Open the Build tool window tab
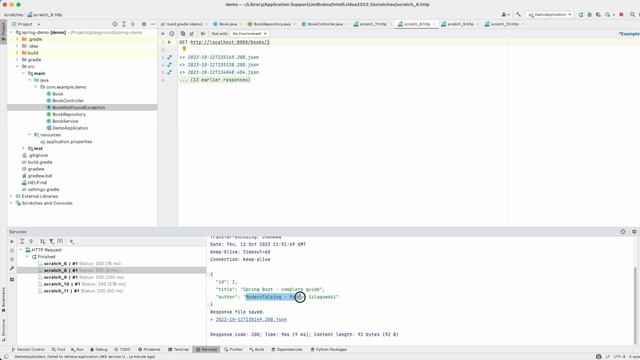640x360 pixels. (257, 349)
